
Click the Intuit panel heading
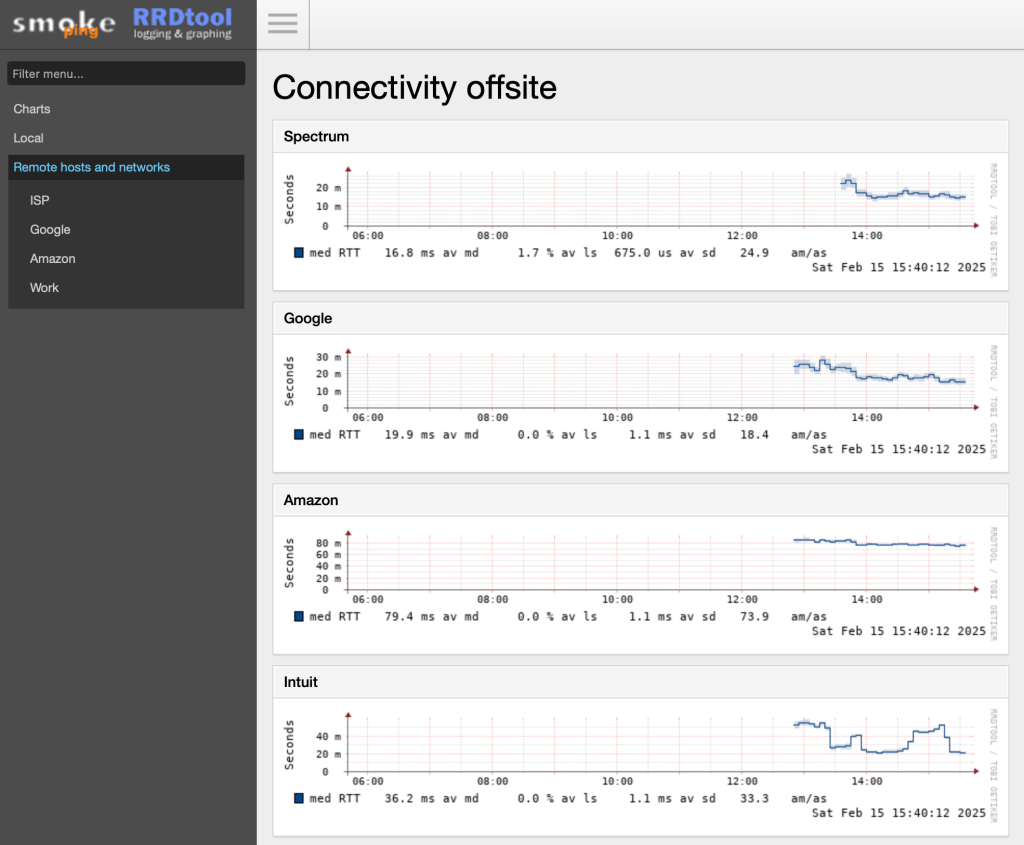click(x=301, y=682)
